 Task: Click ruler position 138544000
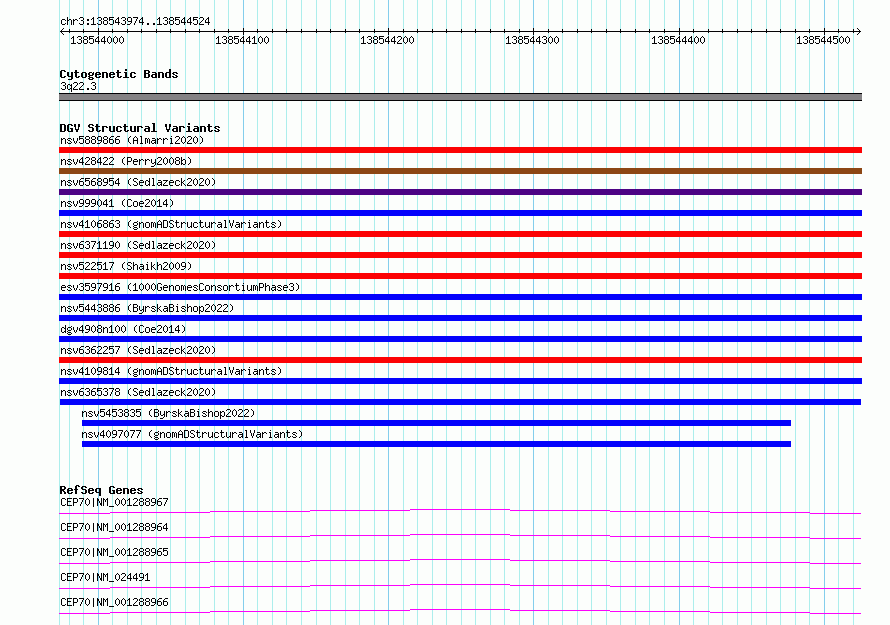(x=97, y=40)
